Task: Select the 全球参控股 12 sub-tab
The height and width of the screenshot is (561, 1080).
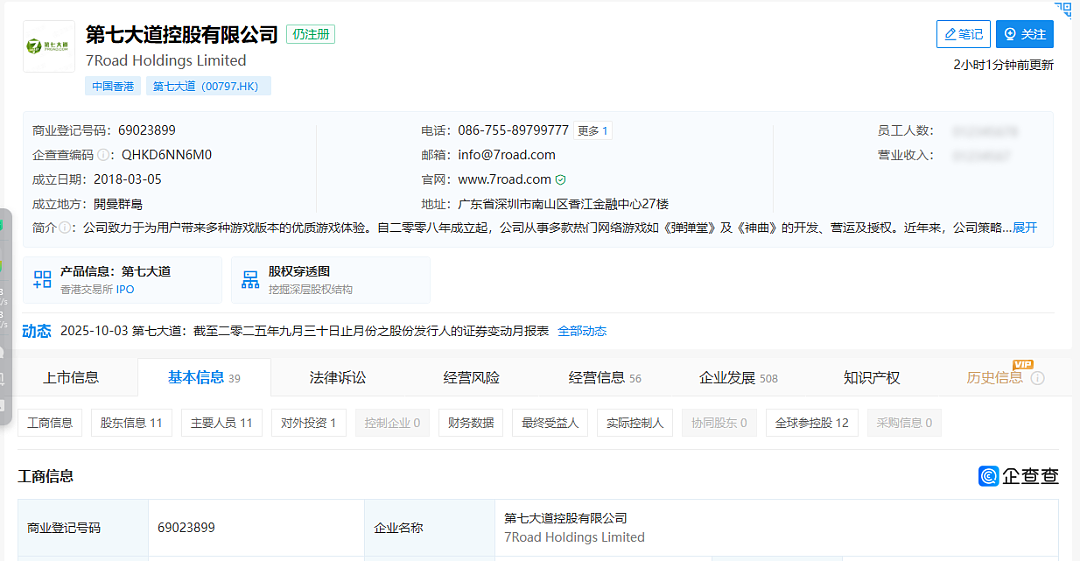Action: click(x=812, y=422)
